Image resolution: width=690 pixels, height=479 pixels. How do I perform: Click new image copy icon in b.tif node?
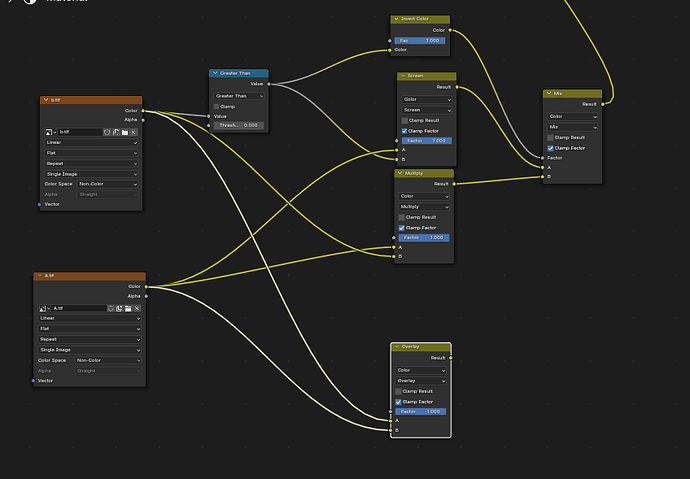[116, 132]
